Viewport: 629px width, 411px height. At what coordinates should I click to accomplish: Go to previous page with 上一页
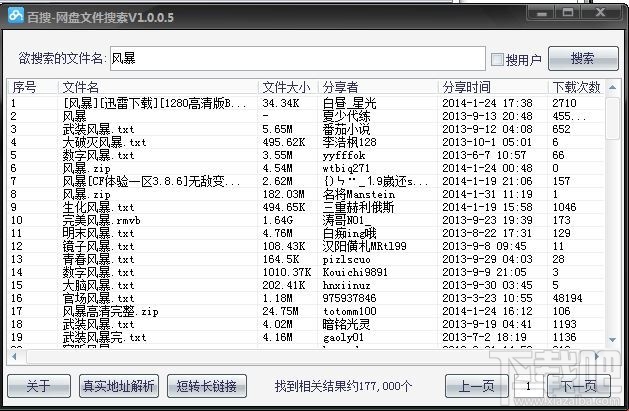point(477,386)
